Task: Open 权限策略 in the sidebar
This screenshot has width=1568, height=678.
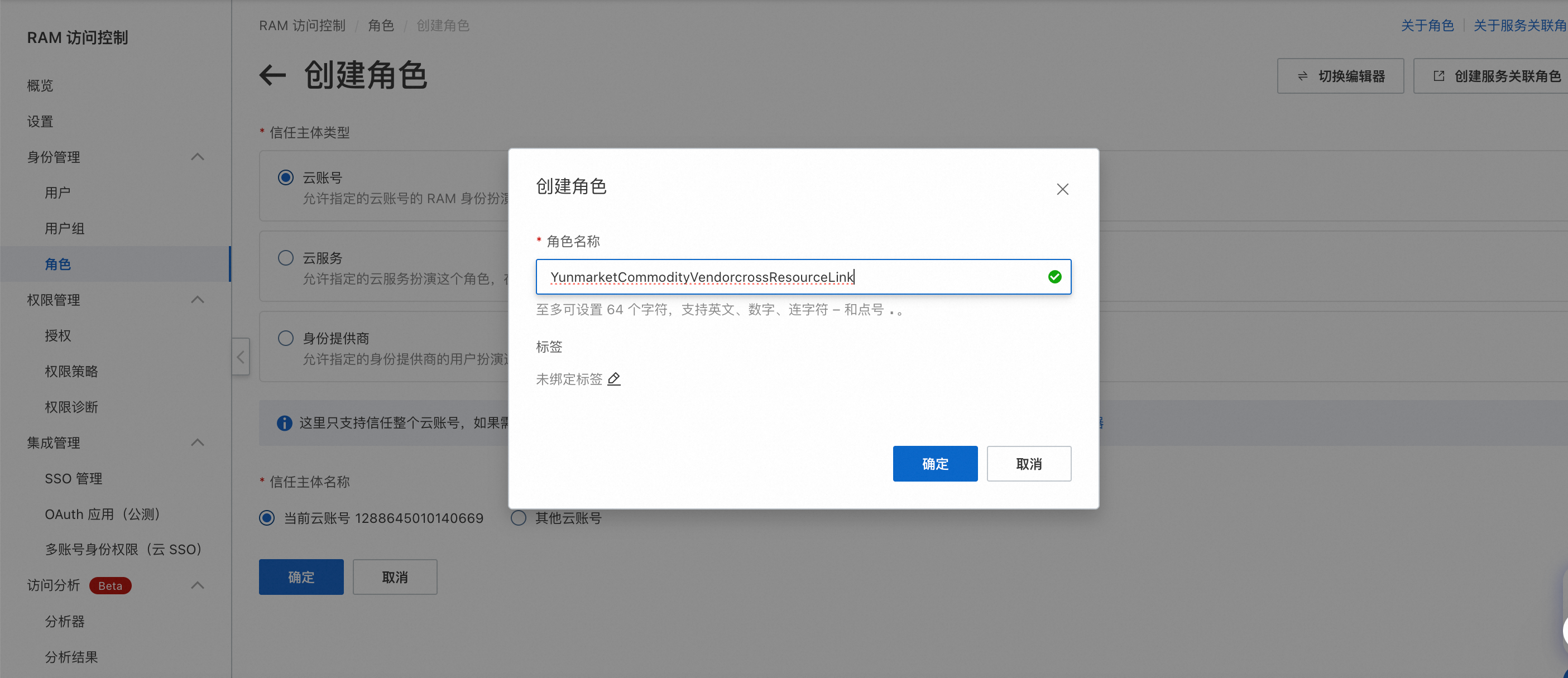Action: pos(71,371)
